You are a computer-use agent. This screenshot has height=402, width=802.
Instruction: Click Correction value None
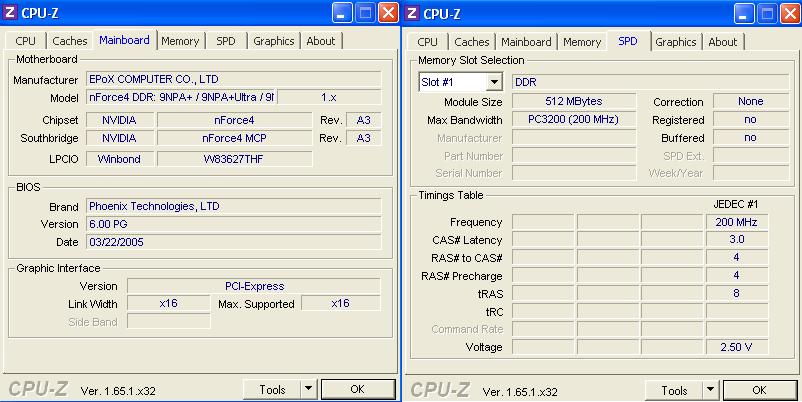point(751,101)
